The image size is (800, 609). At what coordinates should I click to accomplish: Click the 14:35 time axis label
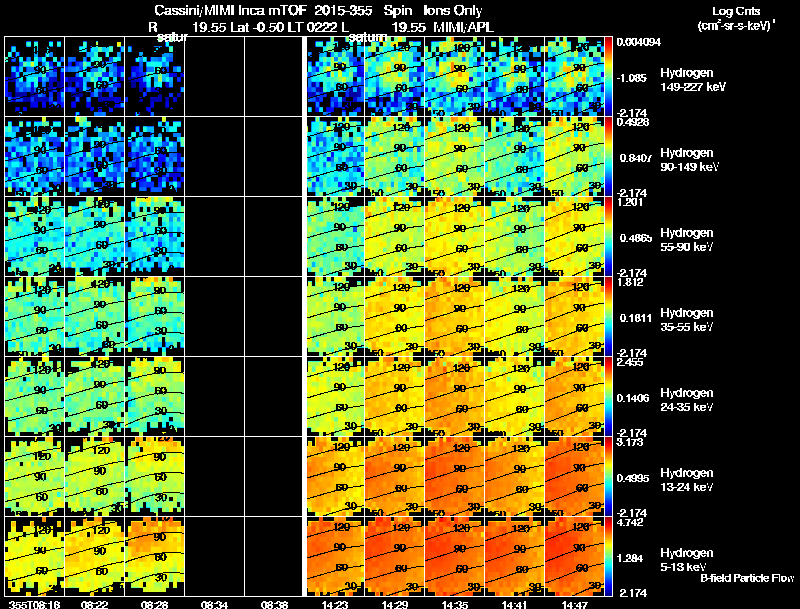[455, 604]
